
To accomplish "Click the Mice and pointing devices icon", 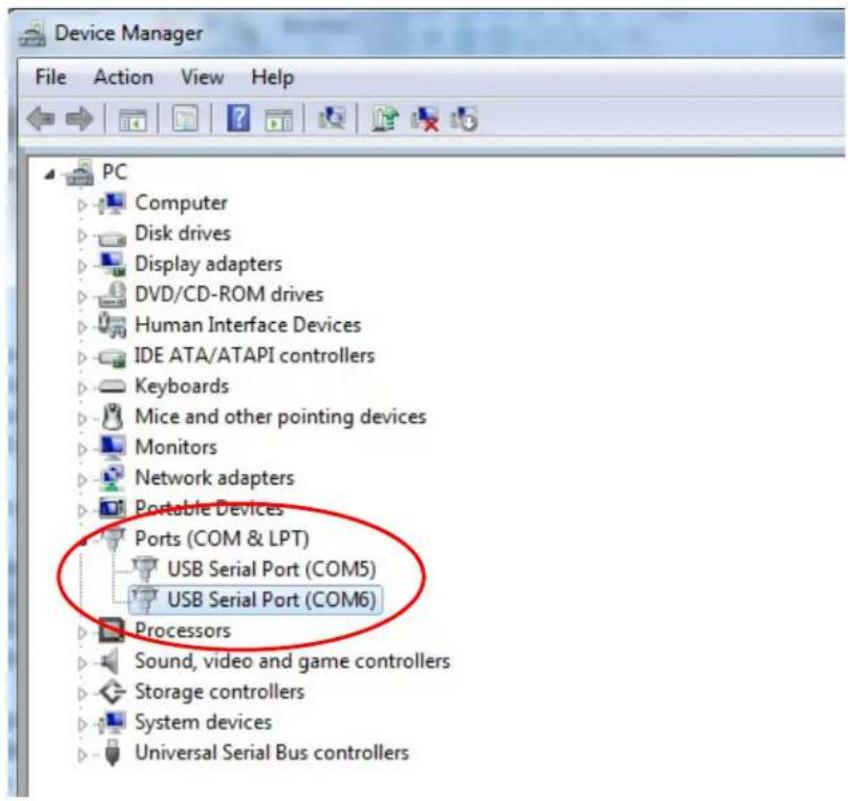I will pos(112,416).
